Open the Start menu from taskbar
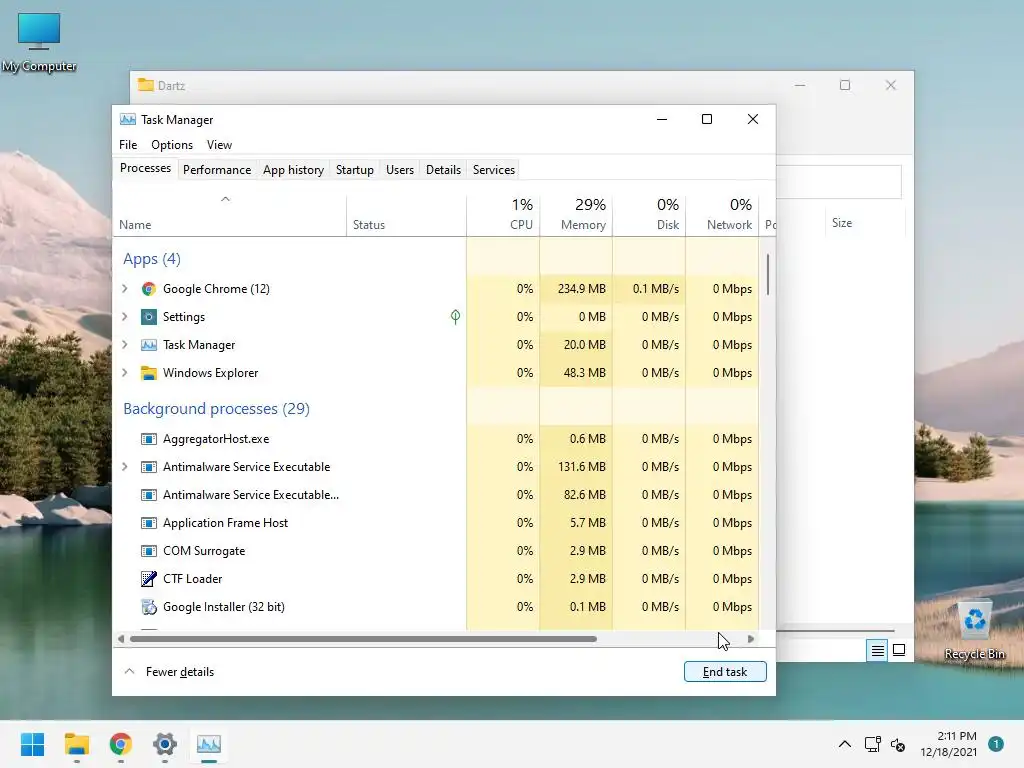 tap(32, 744)
